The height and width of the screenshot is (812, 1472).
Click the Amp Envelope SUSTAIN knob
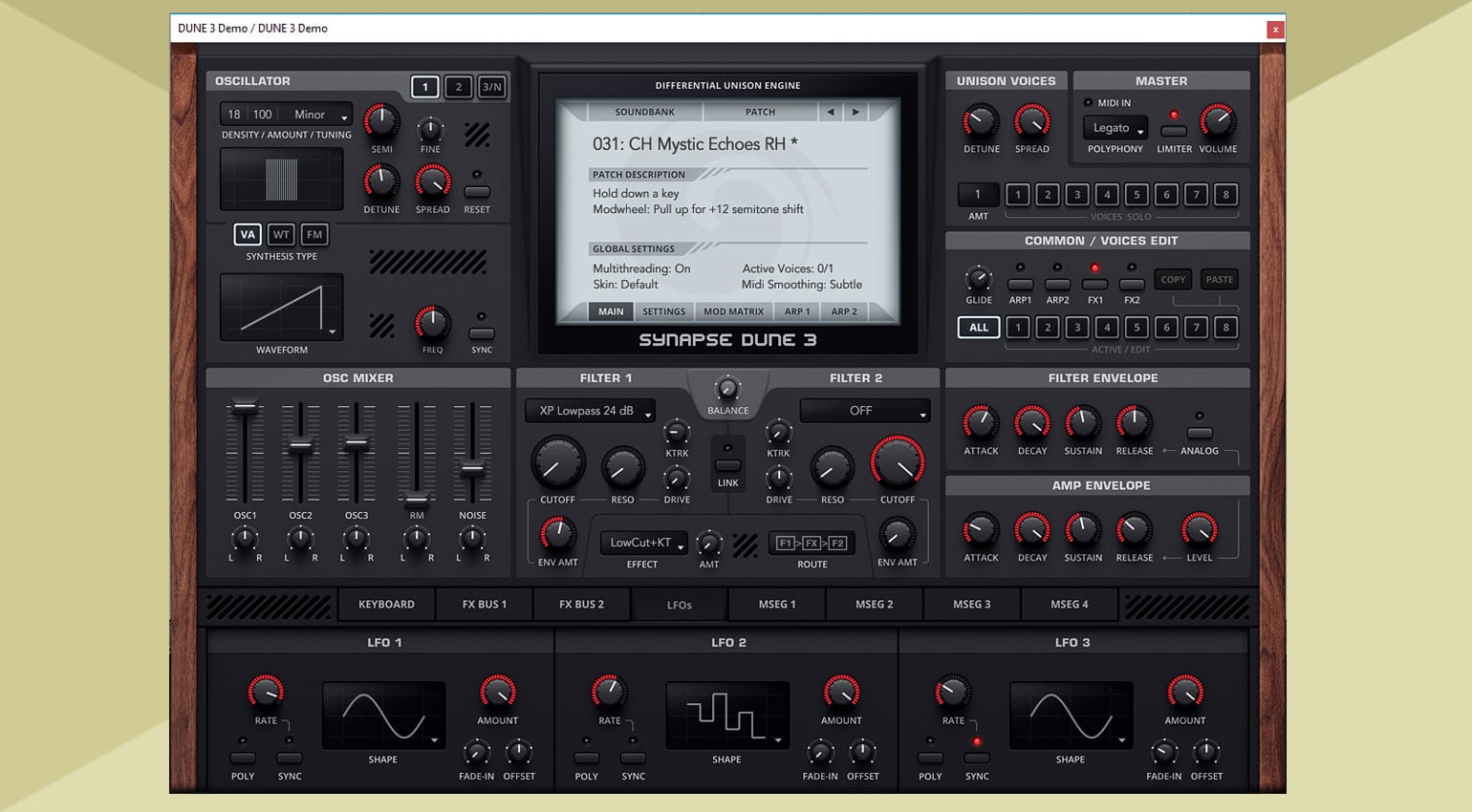(1083, 530)
